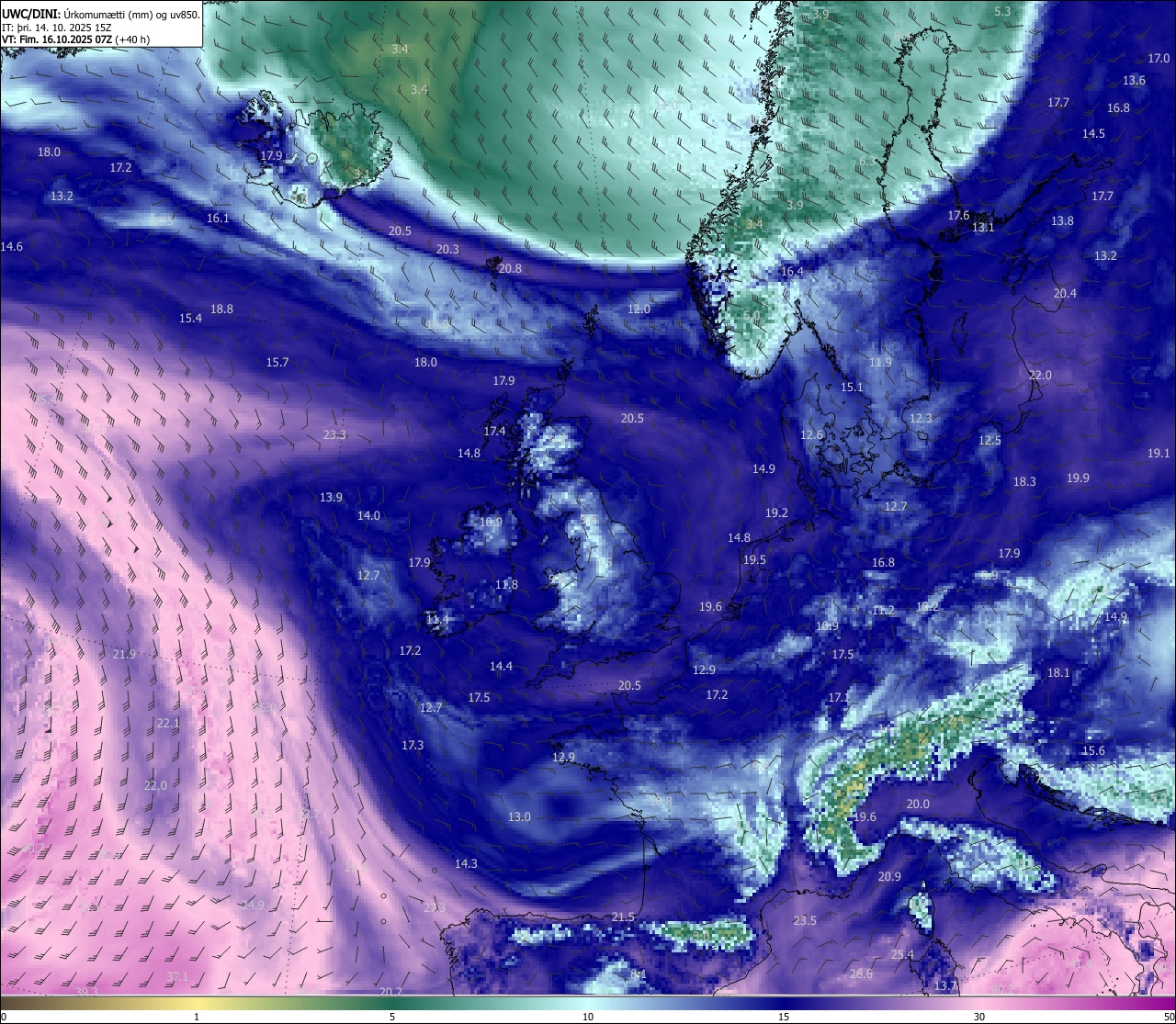Click the 16.4 value label
The image size is (1176, 1024).
tap(791, 271)
